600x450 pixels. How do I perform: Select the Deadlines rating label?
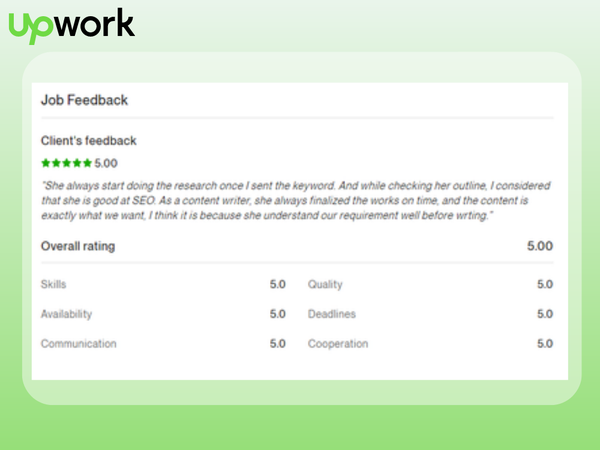331,314
